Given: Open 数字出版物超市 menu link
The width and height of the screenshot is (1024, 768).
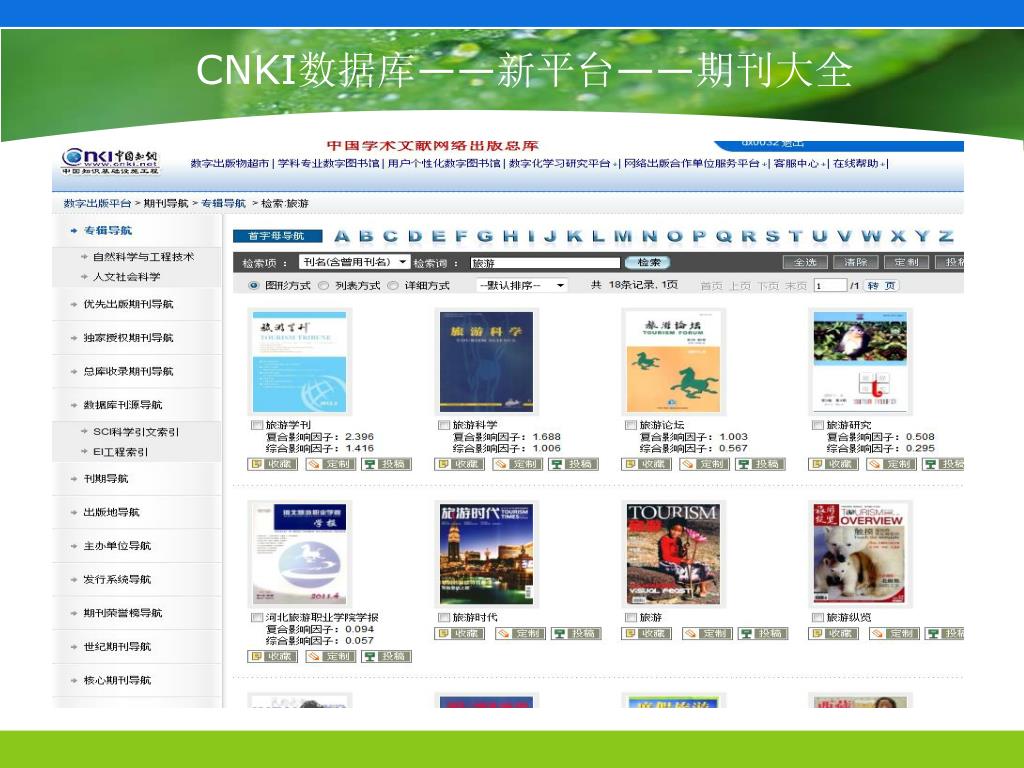Looking at the screenshot, I should 229,163.
